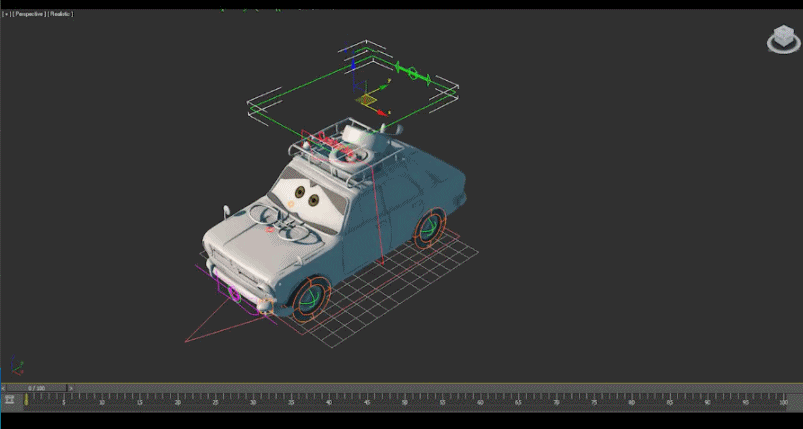Select the car's left eye
This screenshot has height=429, width=803.
[x=300, y=192]
